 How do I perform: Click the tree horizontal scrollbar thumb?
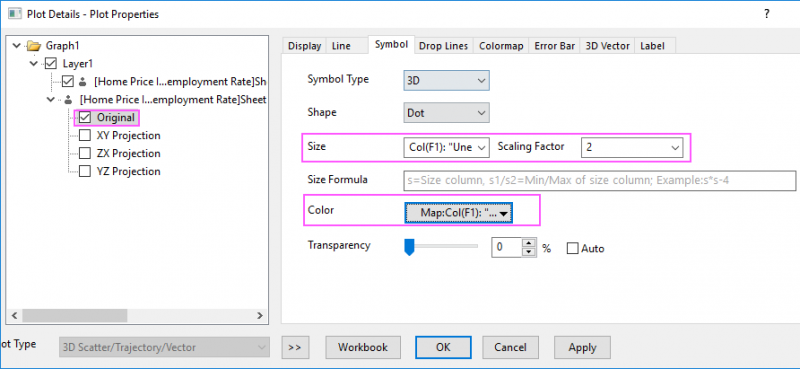click(74, 315)
